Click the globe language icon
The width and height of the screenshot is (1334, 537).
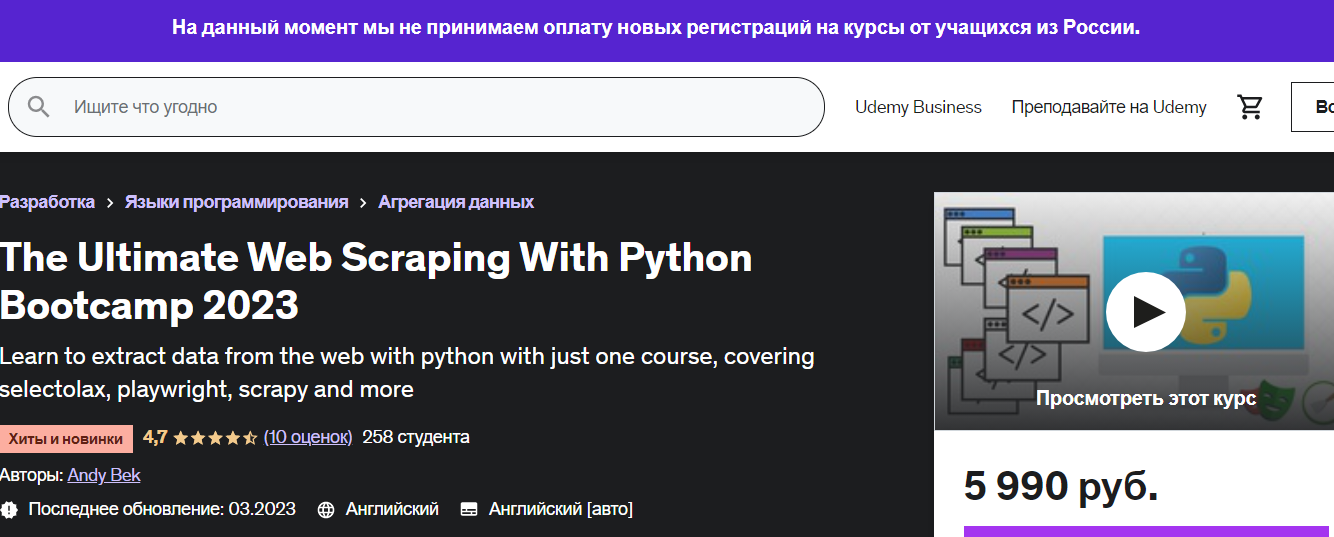(326, 510)
